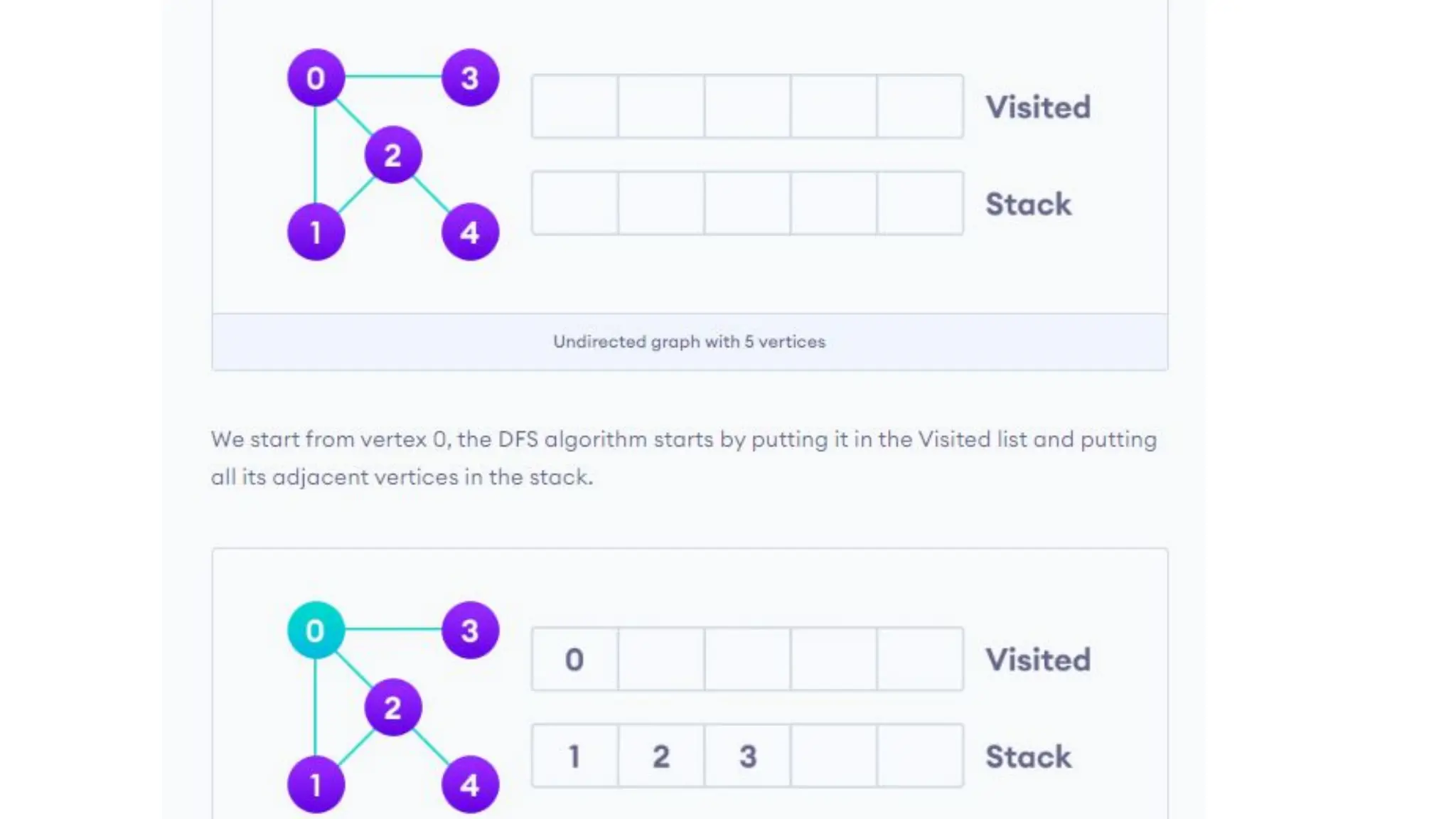This screenshot has width=1456, height=819.
Task: Click the Stack cell containing 2
Action: (x=661, y=756)
